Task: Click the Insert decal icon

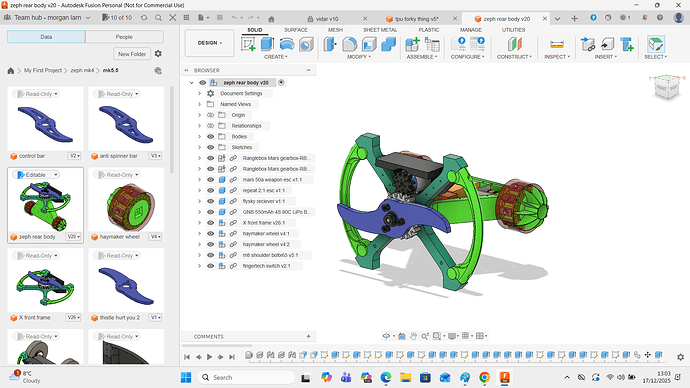Action: coord(607,44)
